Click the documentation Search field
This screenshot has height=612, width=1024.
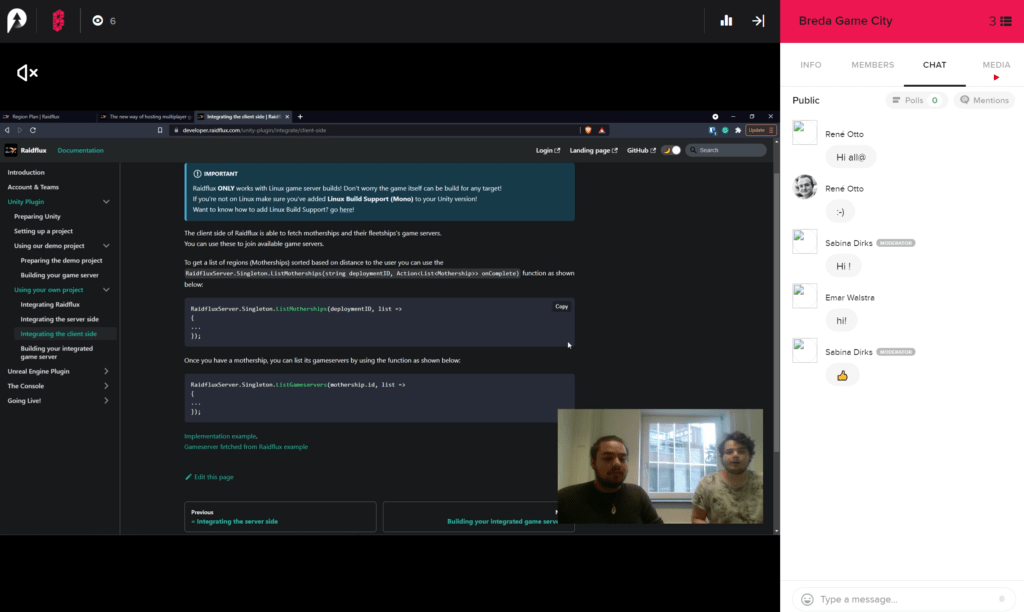(726, 150)
